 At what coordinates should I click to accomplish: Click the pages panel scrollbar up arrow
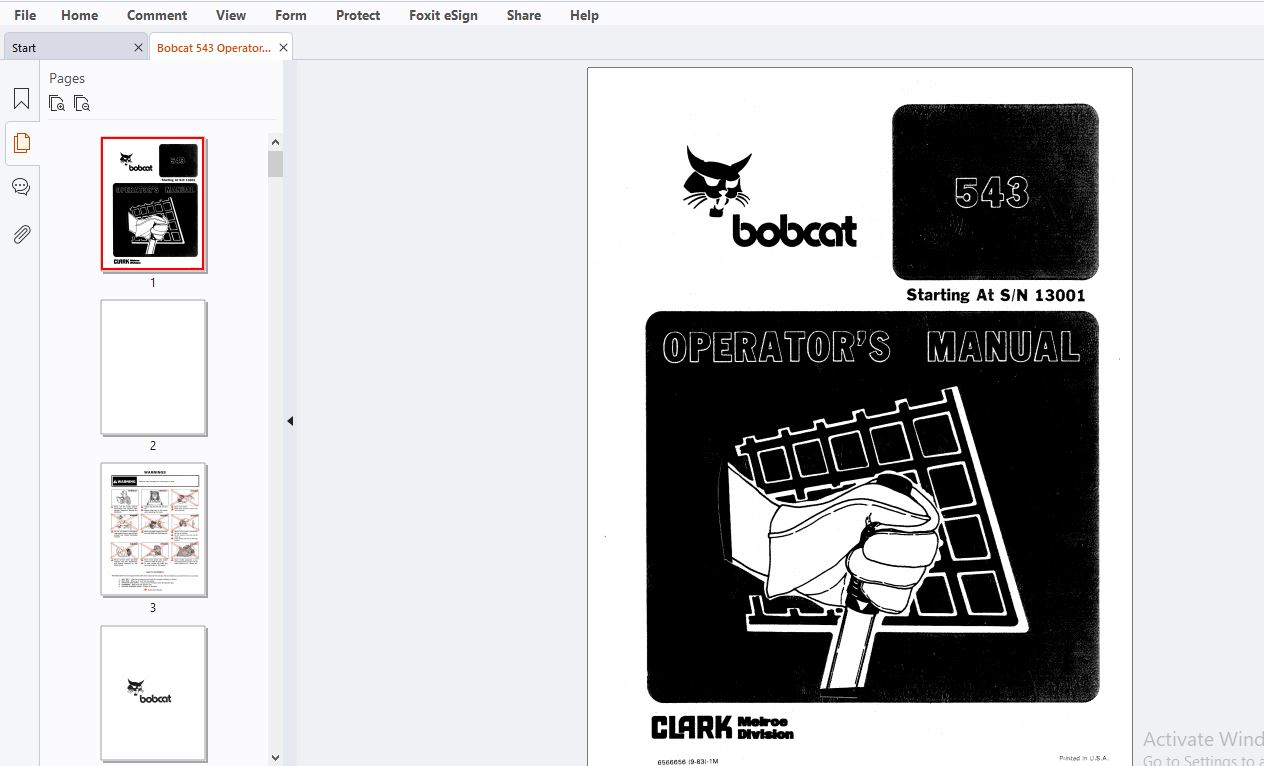click(275, 141)
